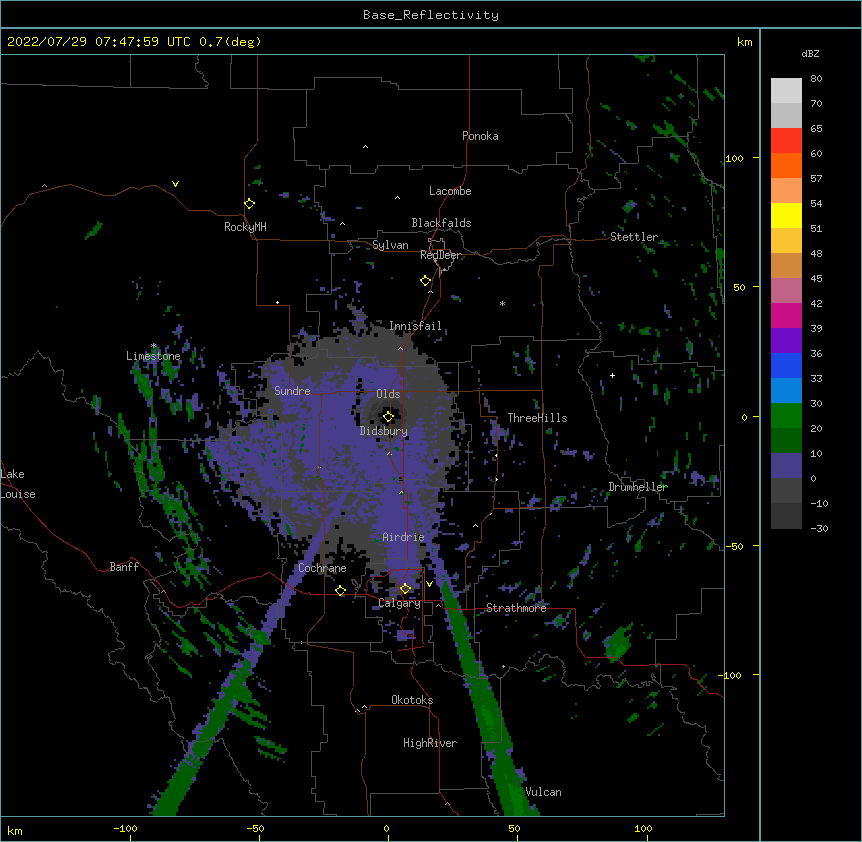The image size is (862, 842).
Task: Click the 80 value in dBZ legend
Action: [x=816, y=79]
